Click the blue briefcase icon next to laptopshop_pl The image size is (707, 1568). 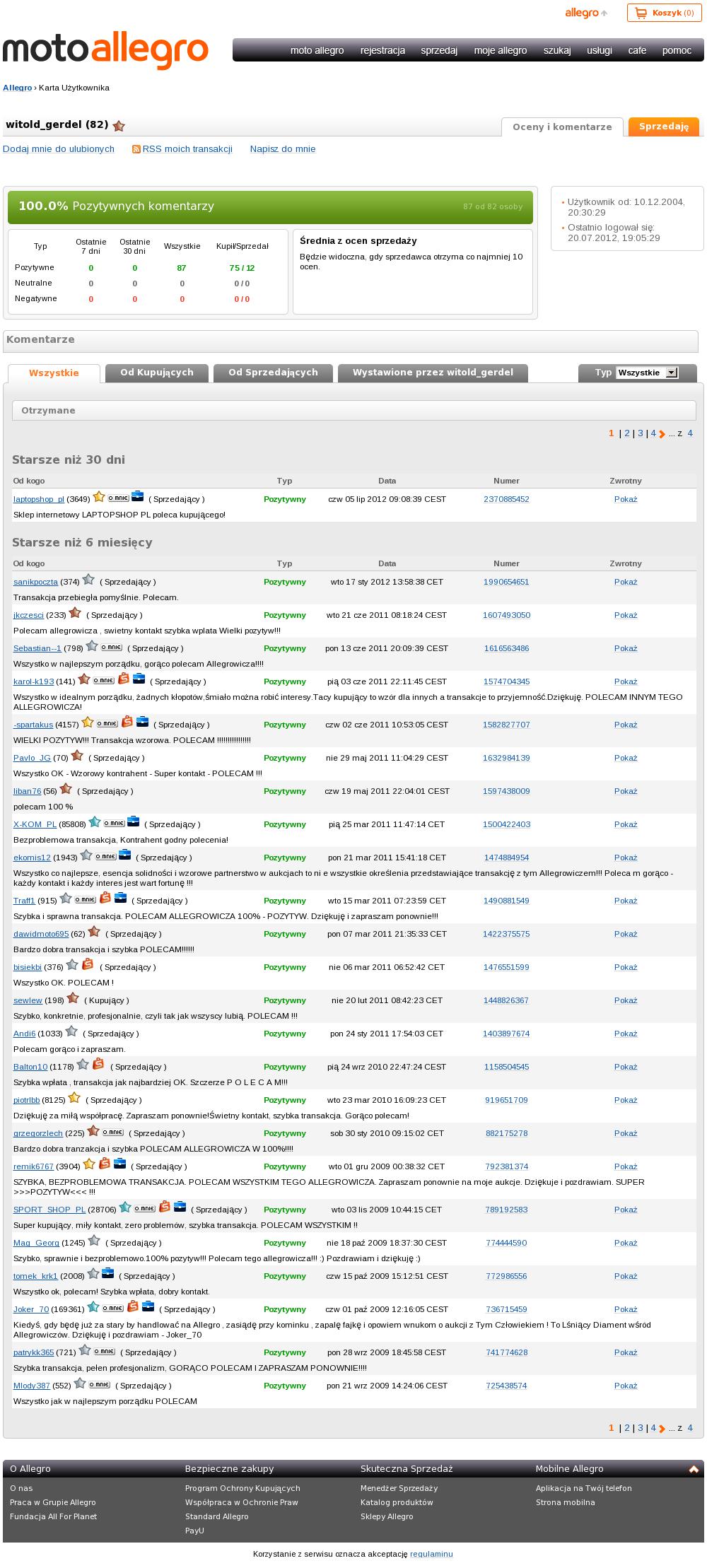[x=138, y=496]
